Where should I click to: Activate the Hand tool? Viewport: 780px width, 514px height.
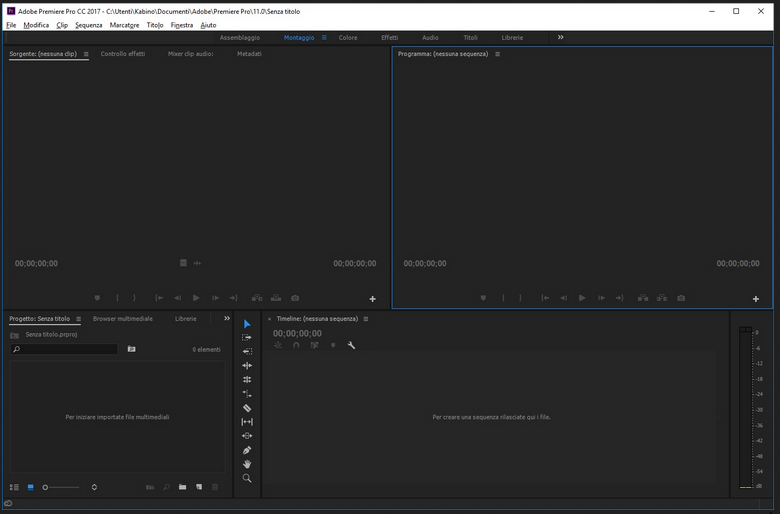(x=247, y=464)
